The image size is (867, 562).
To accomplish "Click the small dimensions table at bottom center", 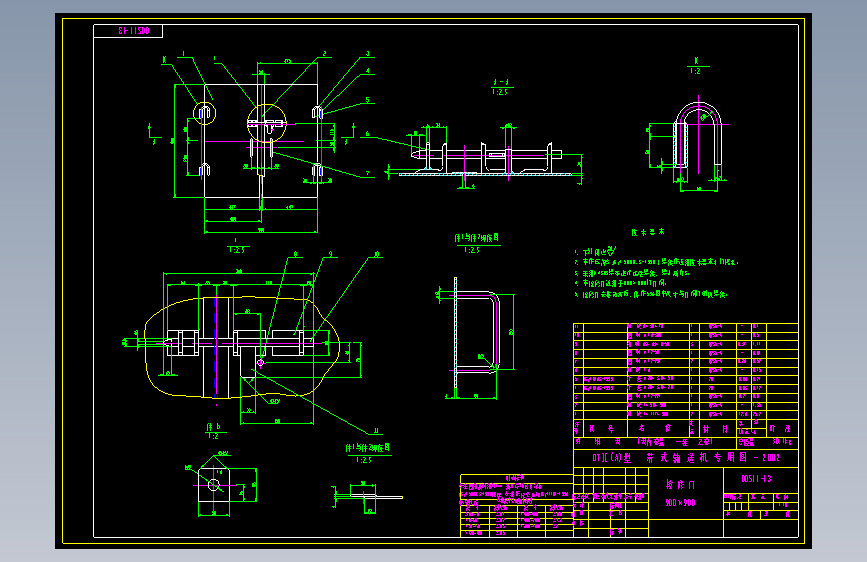I will 516,506.
